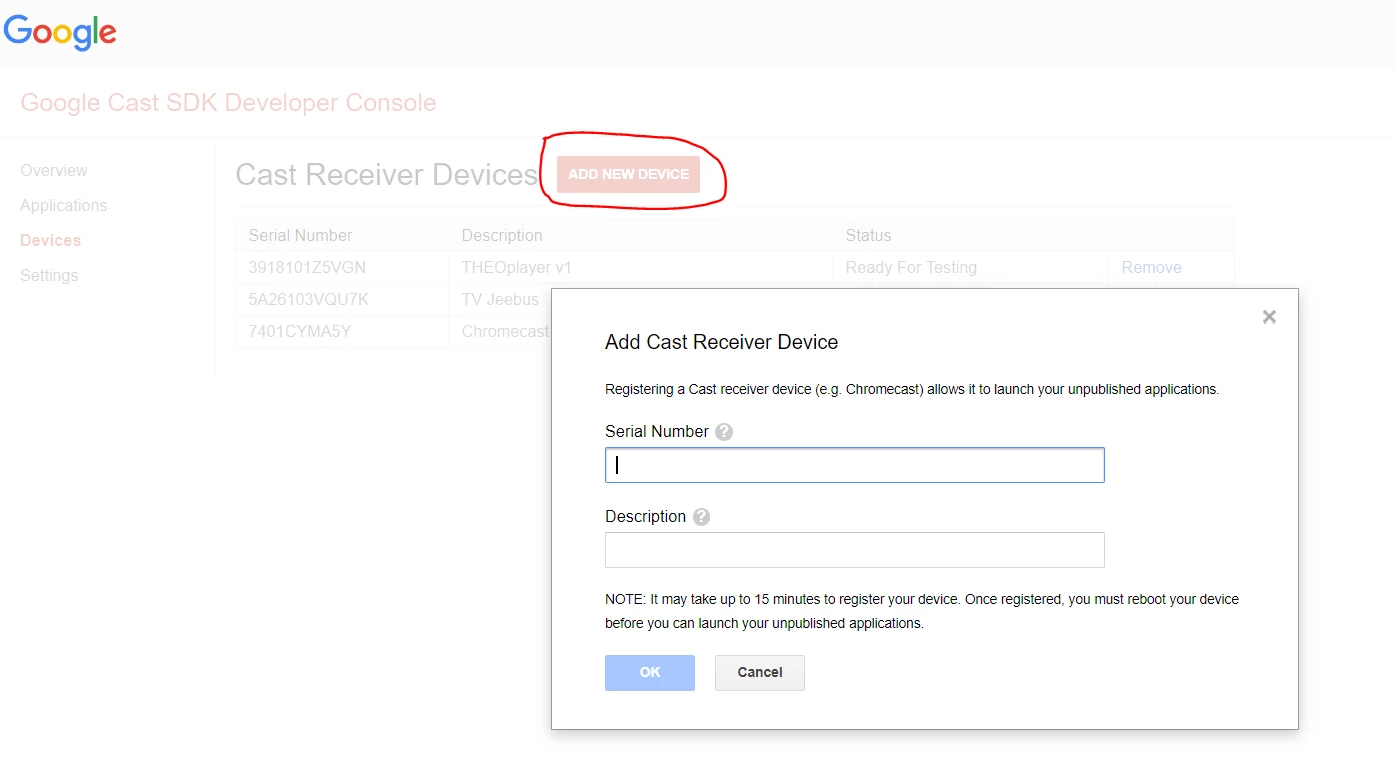Open the Description help tooltip icon
Image resolution: width=1396 pixels, height=775 pixels.
coord(700,516)
